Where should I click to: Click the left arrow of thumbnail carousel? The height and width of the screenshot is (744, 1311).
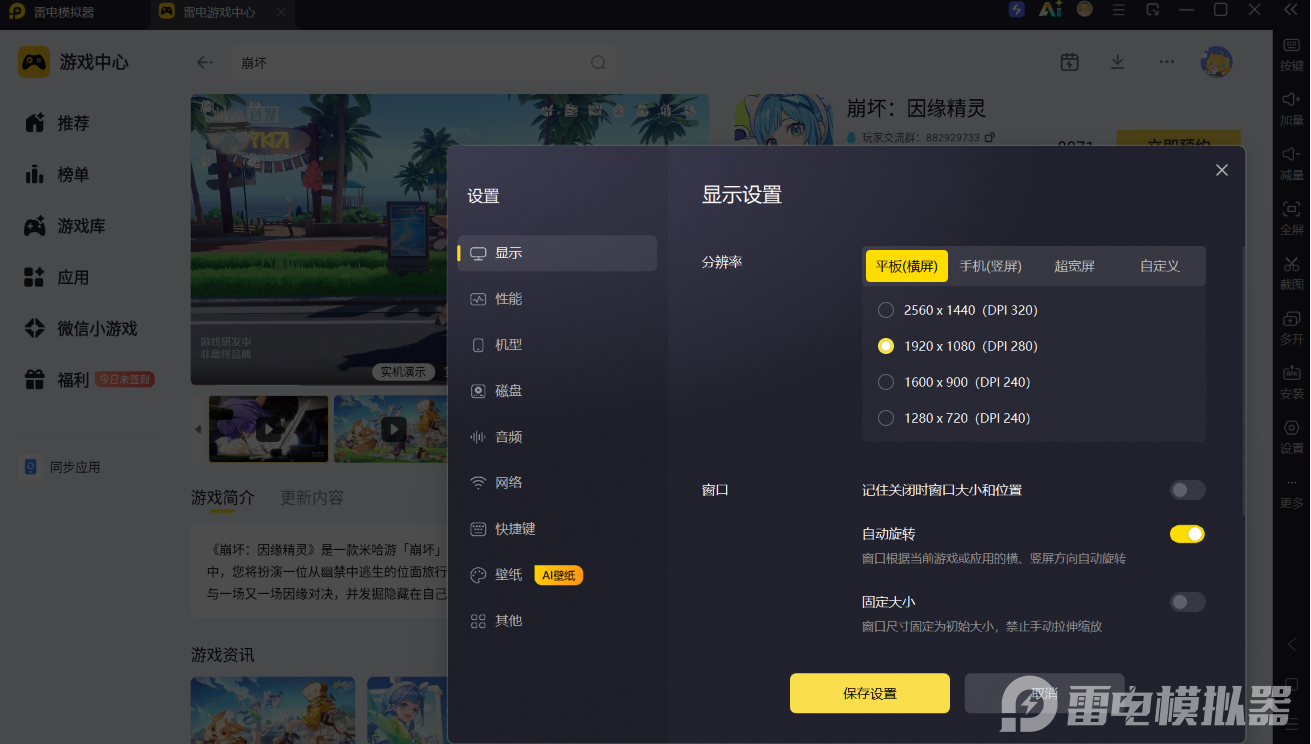pyautogui.click(x=198, y=429)
